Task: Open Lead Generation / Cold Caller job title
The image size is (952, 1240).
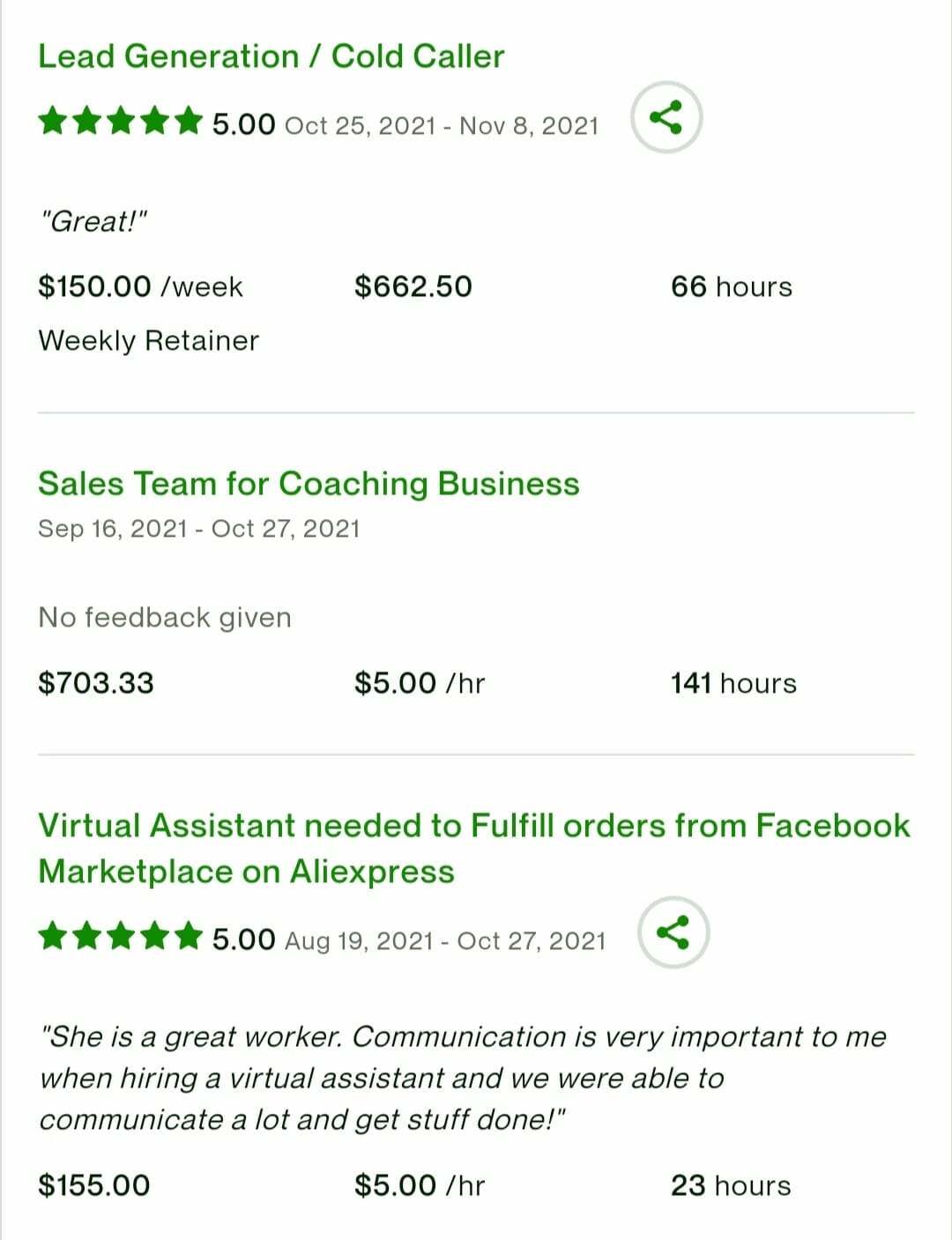Action: (271, 56)
